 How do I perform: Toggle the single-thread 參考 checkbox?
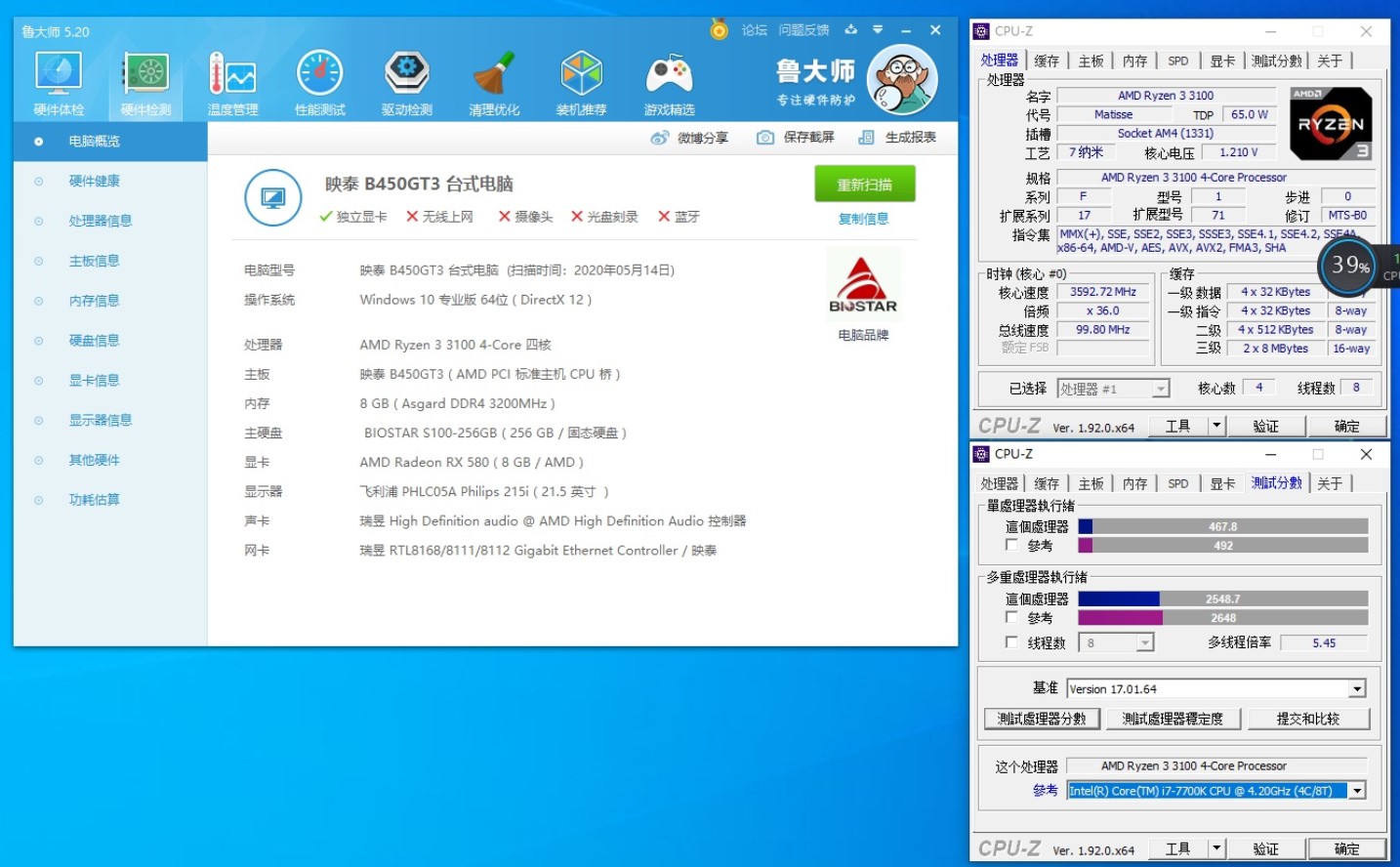coord(1011,545)
